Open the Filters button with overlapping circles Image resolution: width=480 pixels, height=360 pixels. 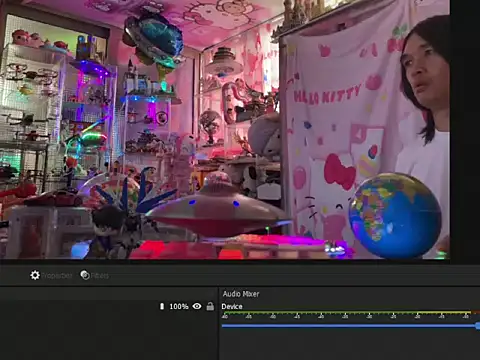click(x=95, y=275)
